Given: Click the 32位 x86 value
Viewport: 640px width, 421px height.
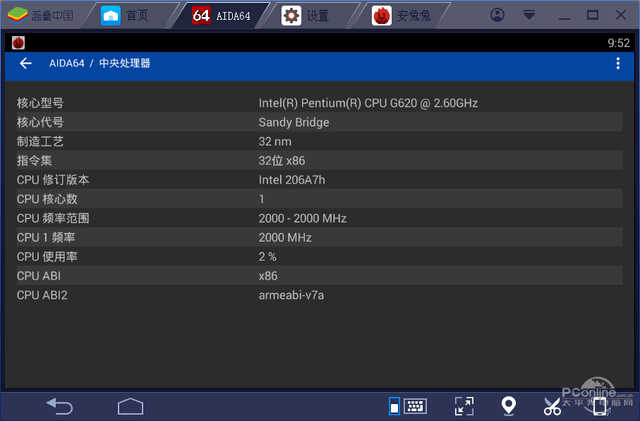Looking at the screenshot, I should [x=282, y=160].
